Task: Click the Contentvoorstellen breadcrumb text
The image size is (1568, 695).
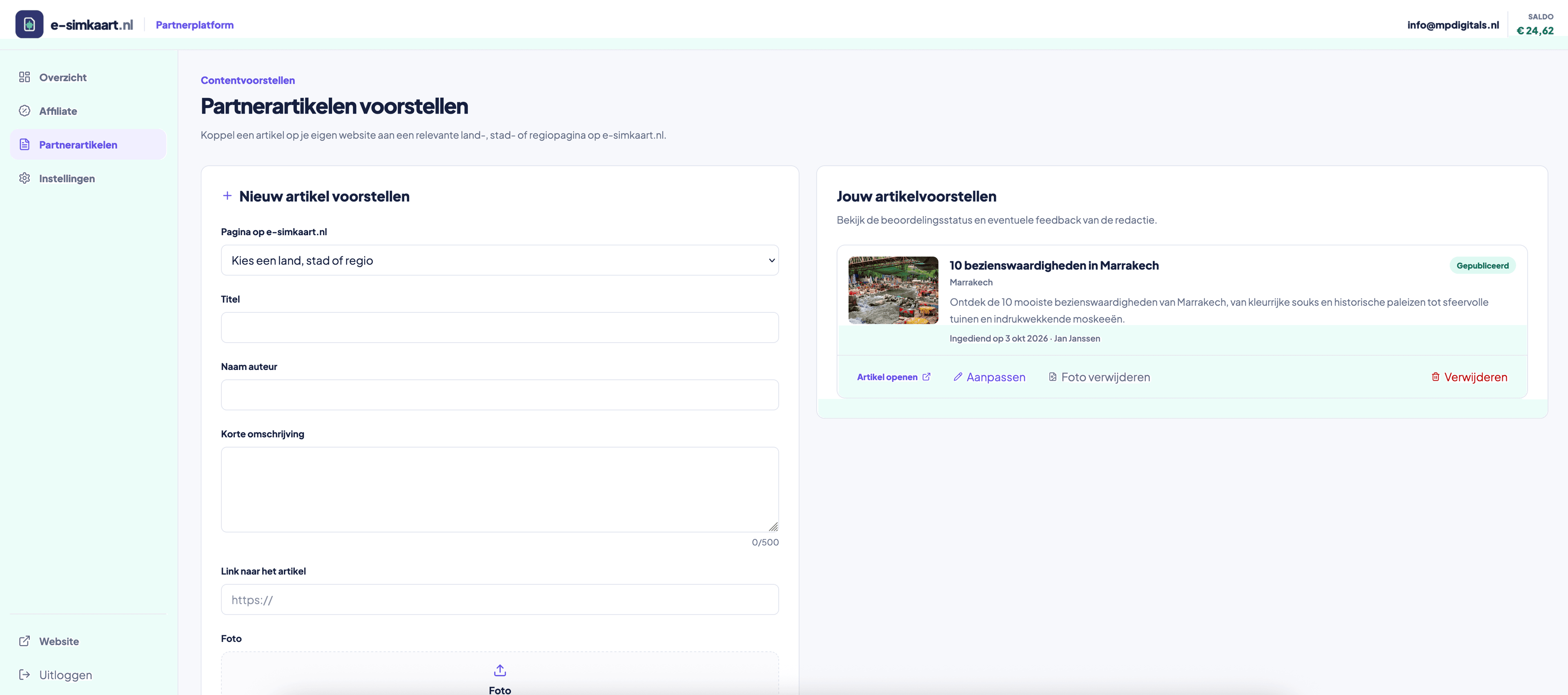Action: [x=248, y=80]
